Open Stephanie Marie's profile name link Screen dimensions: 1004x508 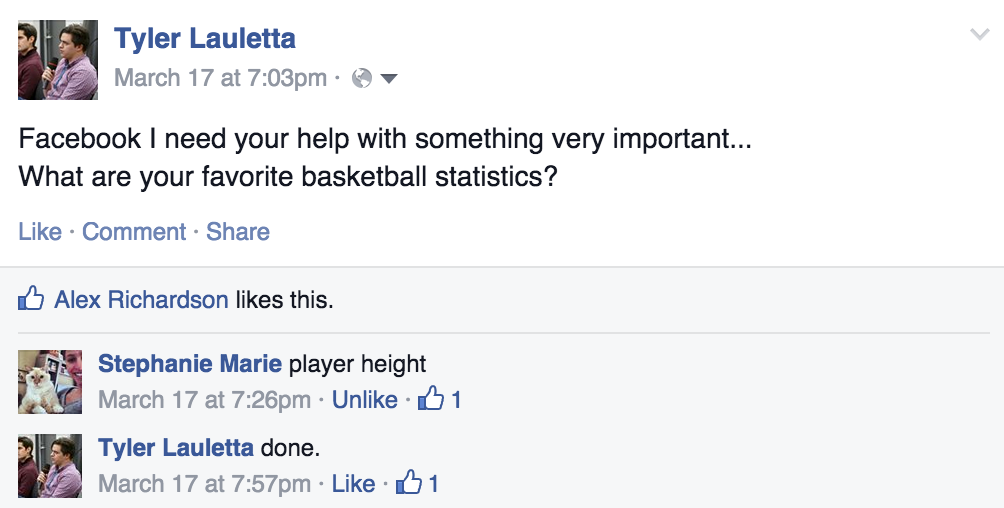pyautogui.click(x=190, y=364)
